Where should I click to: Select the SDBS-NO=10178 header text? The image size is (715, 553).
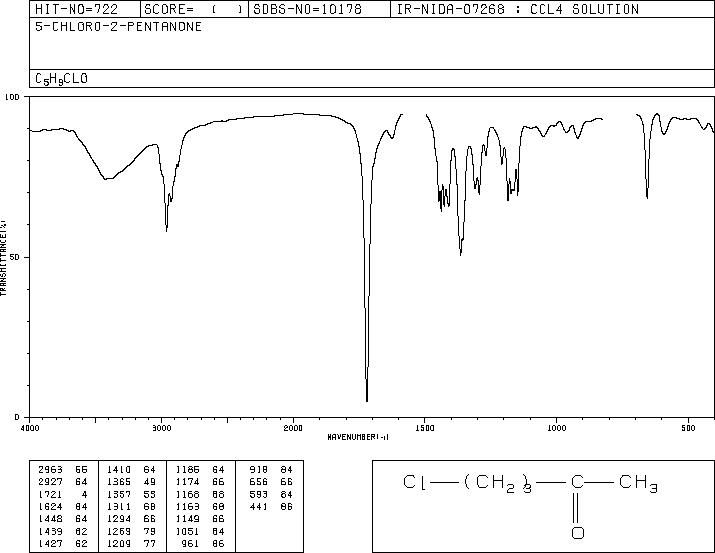307,9
